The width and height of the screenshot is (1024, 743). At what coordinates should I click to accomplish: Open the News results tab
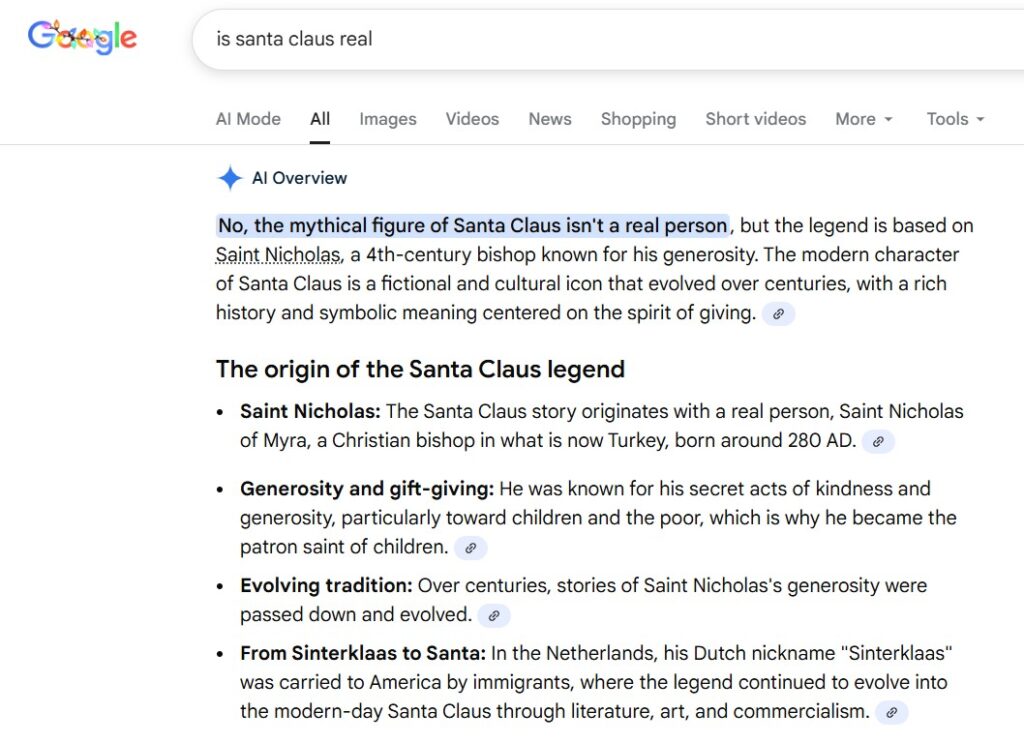(549, 119)
